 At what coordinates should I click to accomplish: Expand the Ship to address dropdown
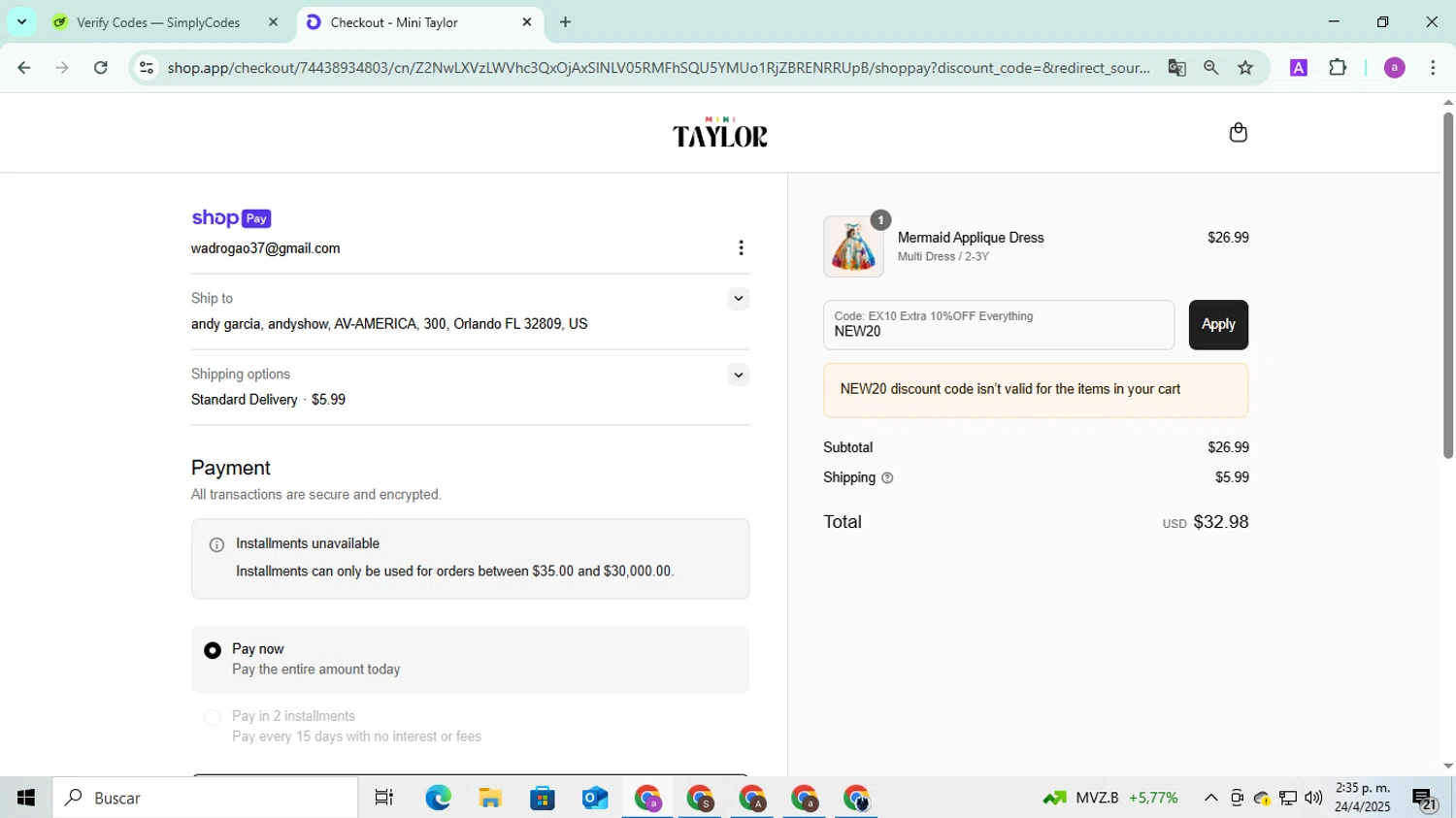coord(739,299)
